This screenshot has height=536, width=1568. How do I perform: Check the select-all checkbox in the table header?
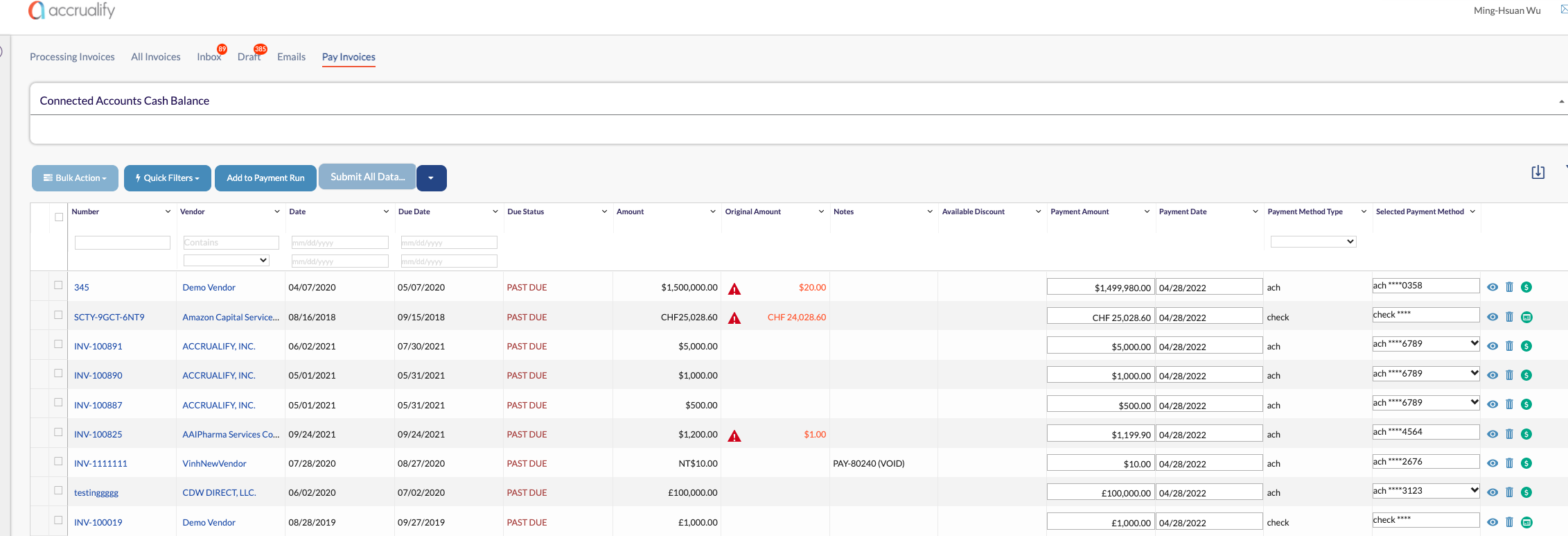[59, 217]
